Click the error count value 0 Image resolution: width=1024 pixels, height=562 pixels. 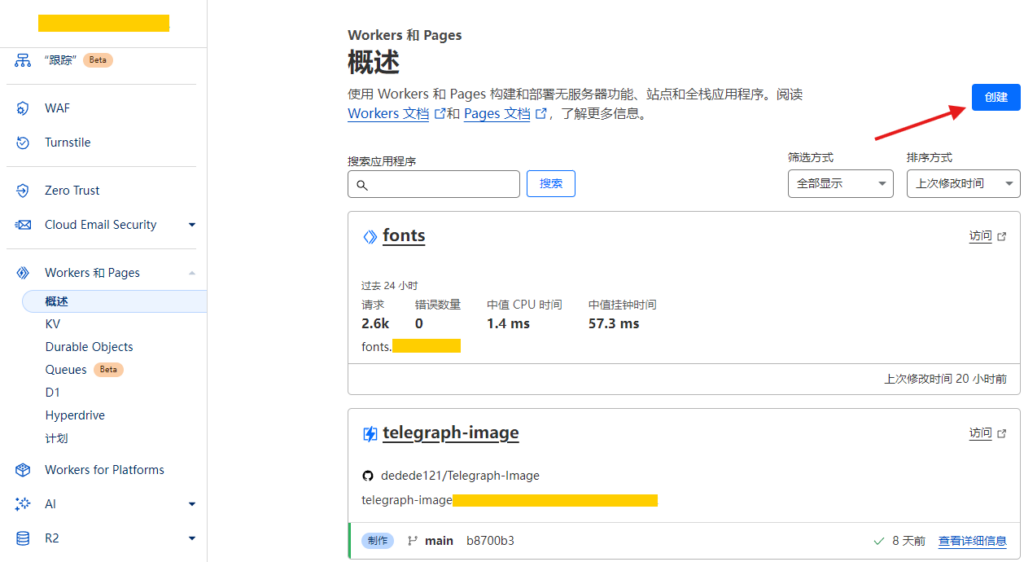coord(419,324)
